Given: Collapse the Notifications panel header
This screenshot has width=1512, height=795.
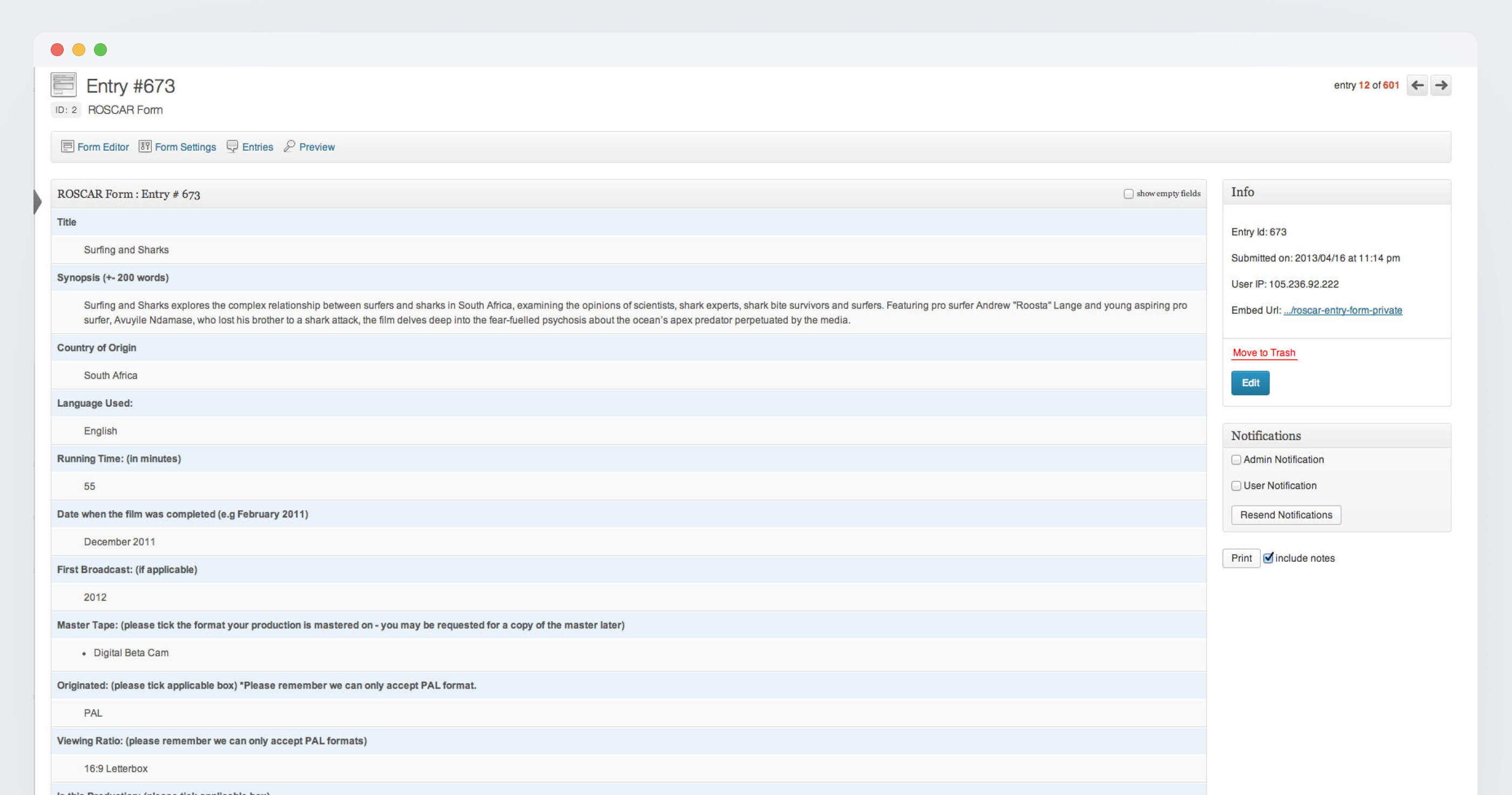Looking at the screenshot, I should pyautogui.click(x=1336, y=436).
